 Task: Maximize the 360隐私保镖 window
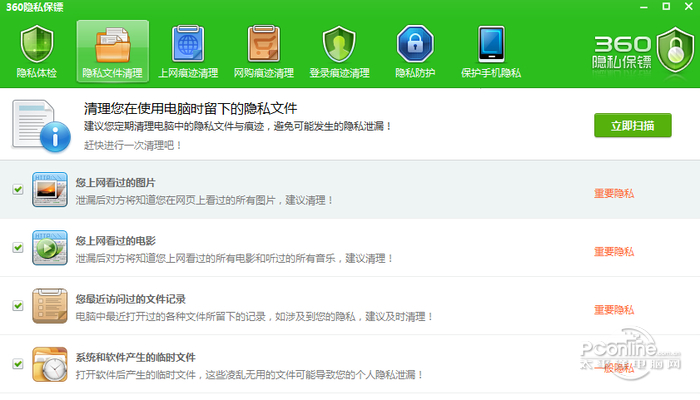click(x=666, y=6)
